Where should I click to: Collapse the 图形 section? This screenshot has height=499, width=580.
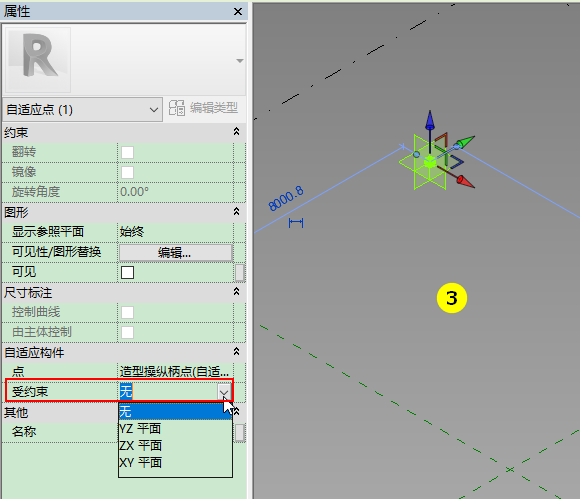point(236,212)
